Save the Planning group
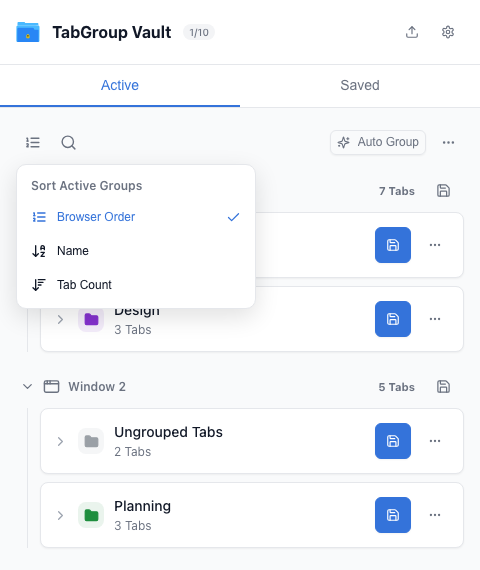Viewport: 480px width, 570px height. 393,515
